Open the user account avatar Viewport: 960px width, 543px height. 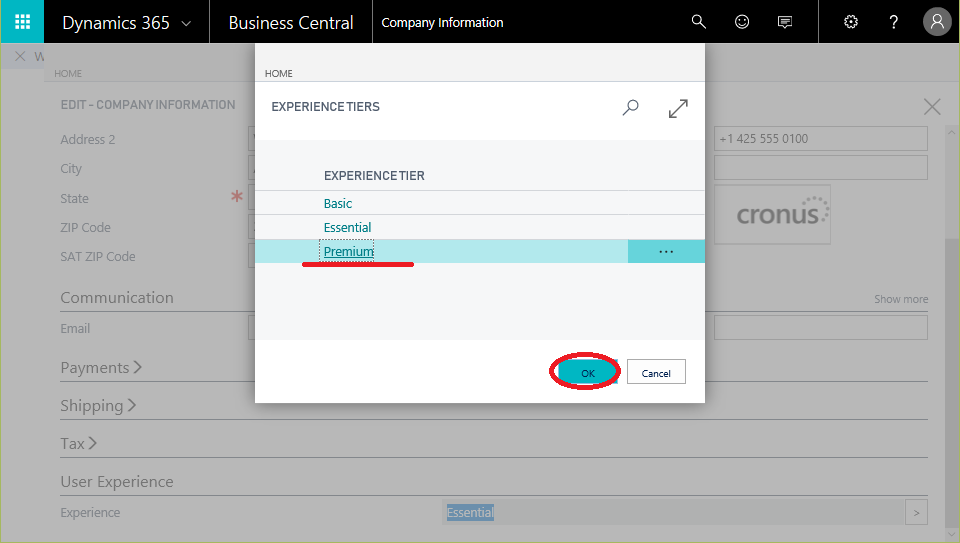[x=937, y=22]
